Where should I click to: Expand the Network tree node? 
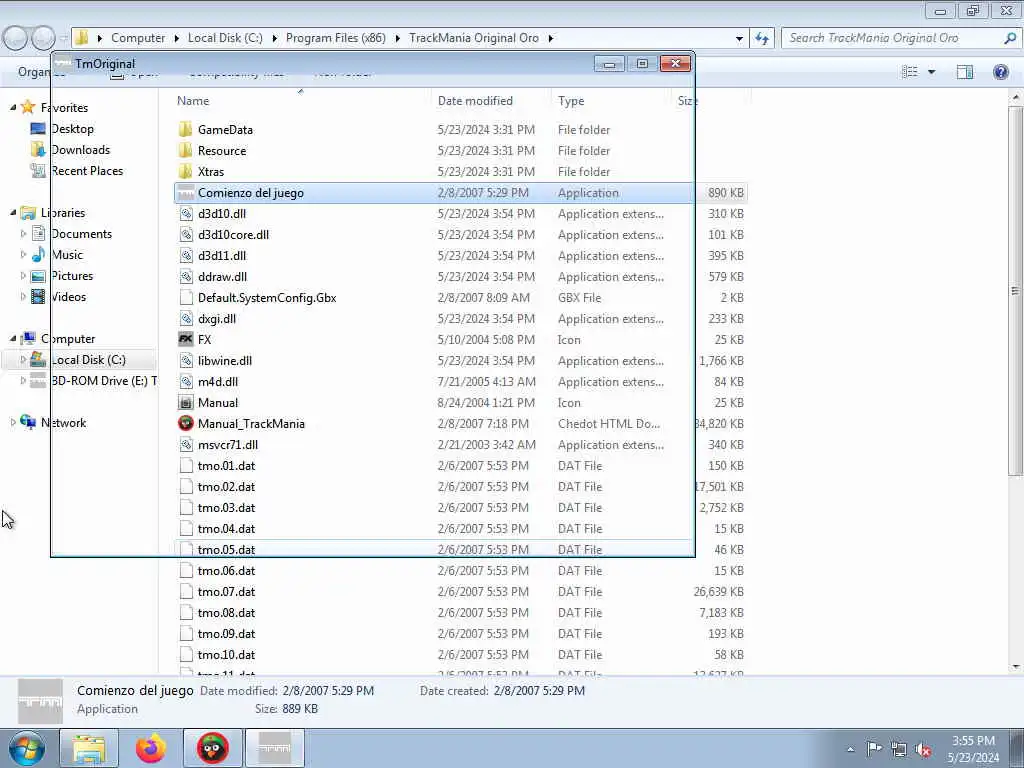[13, 423]
